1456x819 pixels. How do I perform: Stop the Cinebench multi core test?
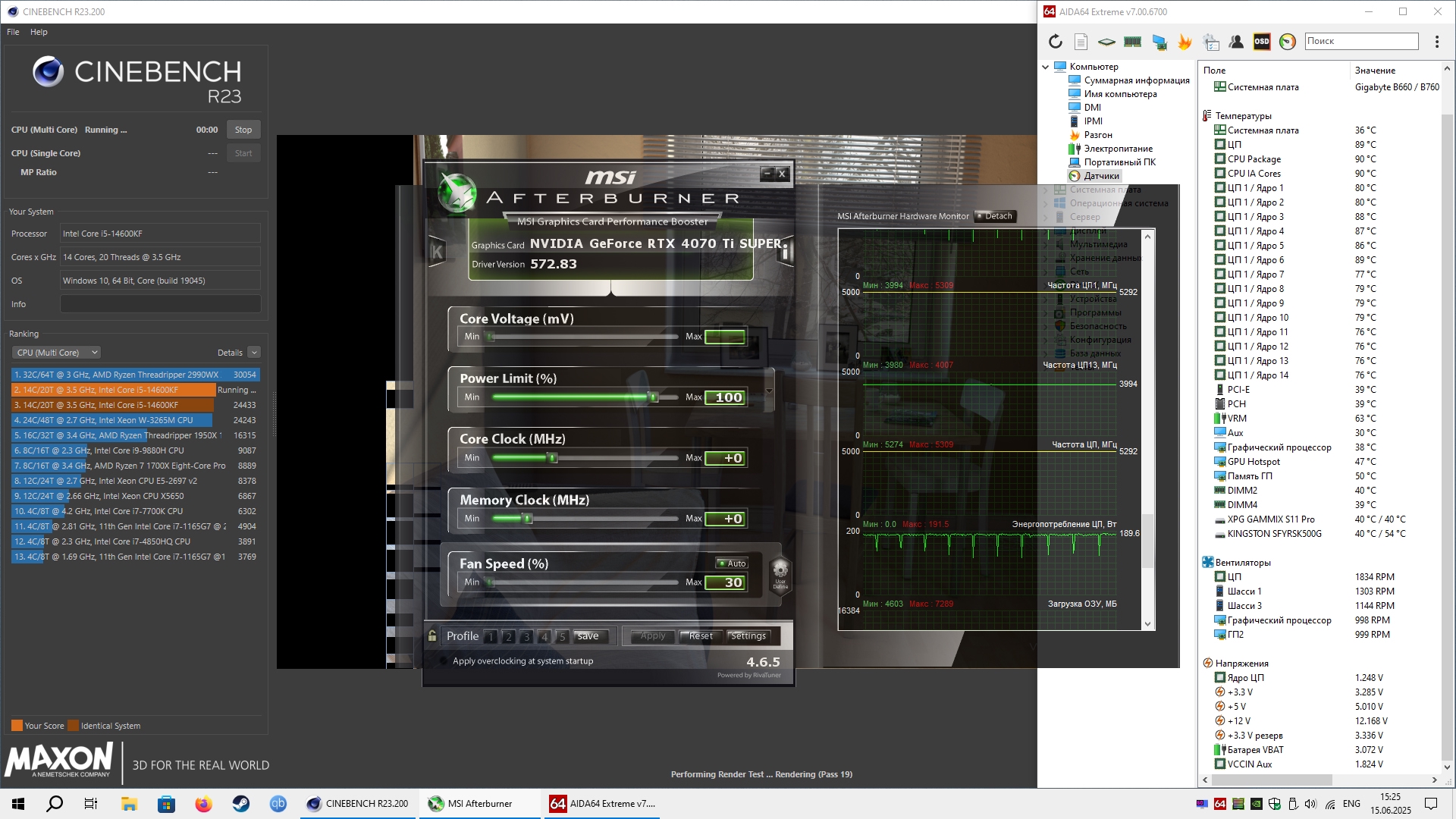243,130
